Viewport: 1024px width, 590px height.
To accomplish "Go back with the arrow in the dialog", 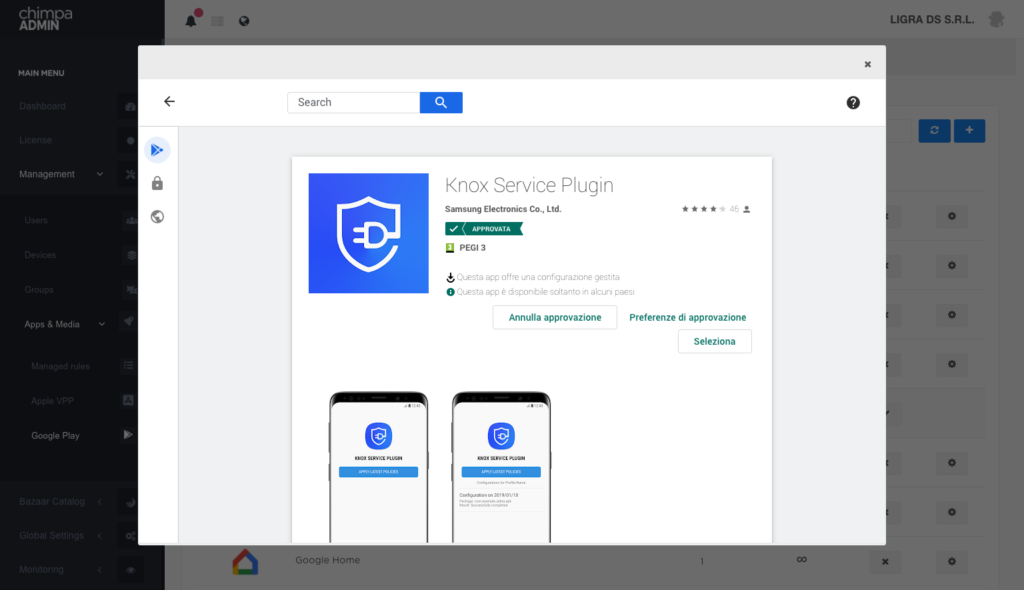I will click(169, 101).
